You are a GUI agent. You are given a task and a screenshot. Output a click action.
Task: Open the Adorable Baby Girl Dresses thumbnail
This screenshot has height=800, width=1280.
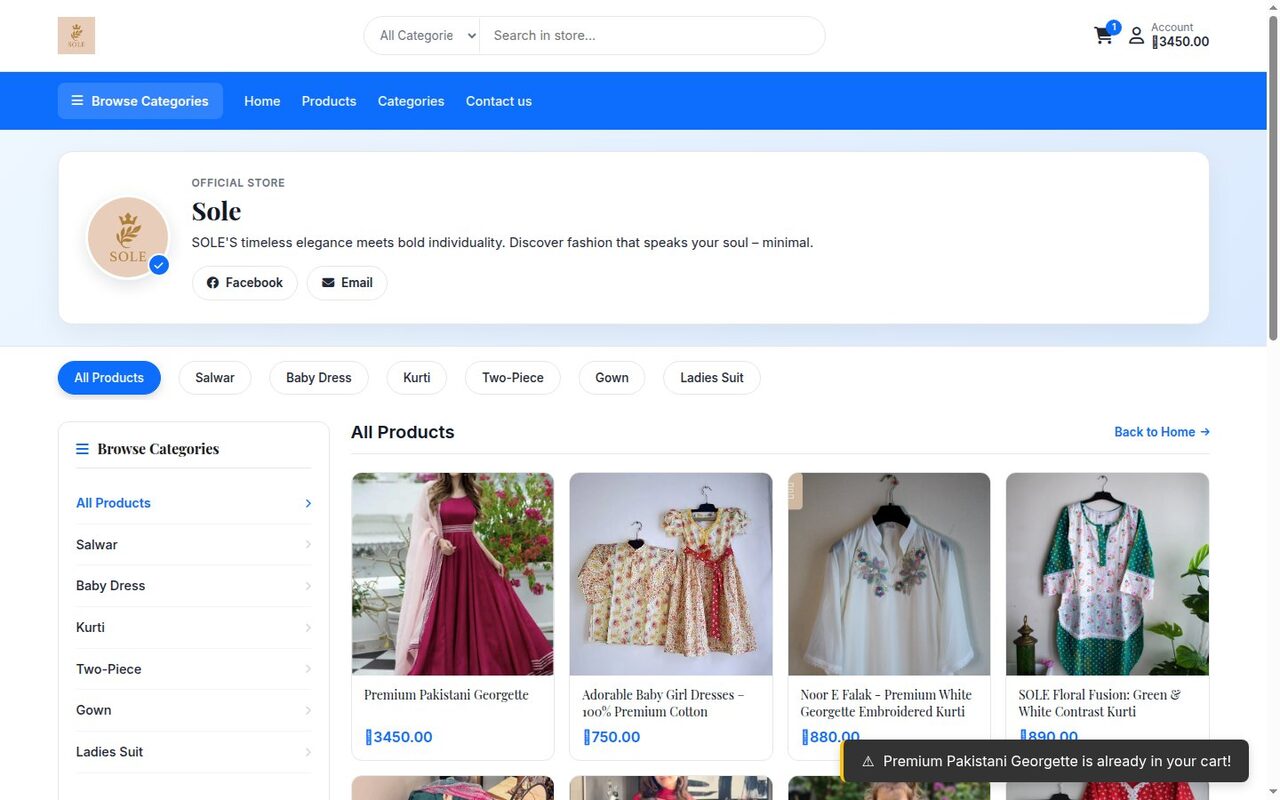click(671, 574)
